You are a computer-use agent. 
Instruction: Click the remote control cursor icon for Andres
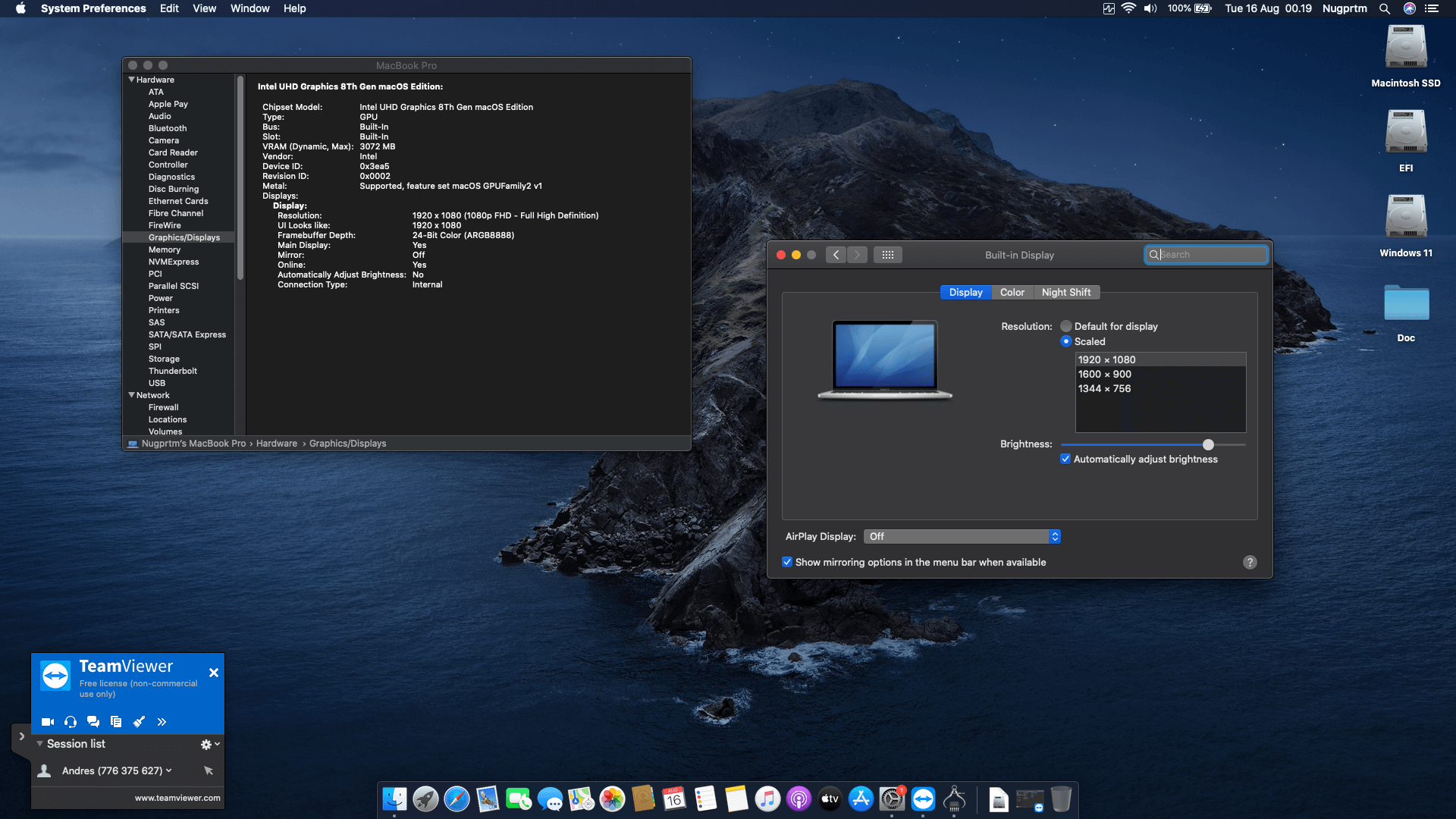209,770
